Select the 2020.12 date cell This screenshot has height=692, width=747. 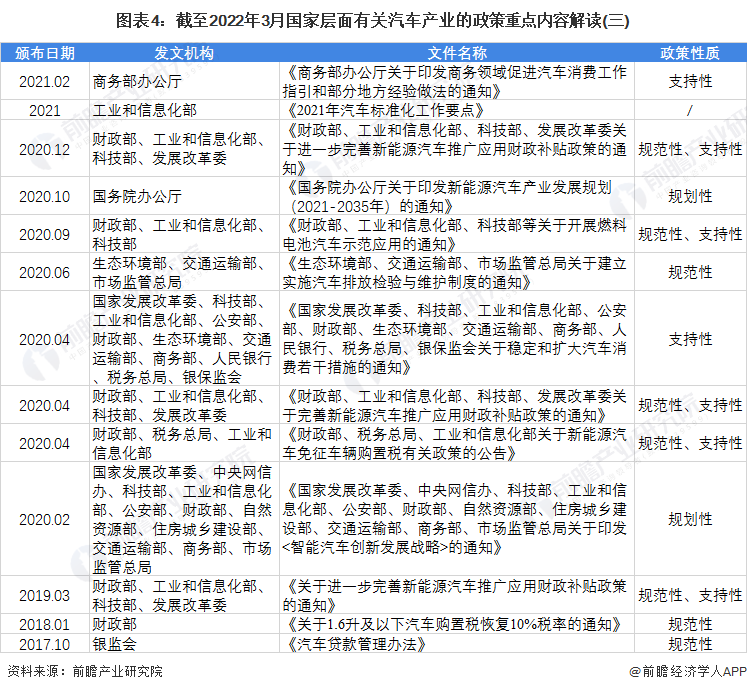click(44, 149)
